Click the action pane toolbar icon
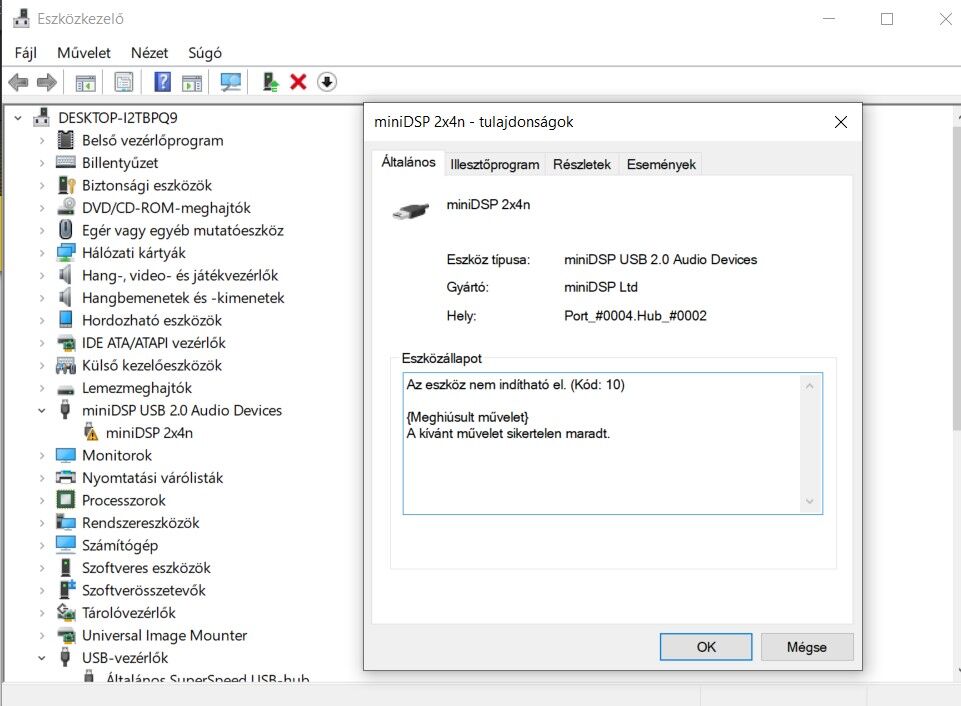The image size is (961, 706). pyautogui.click(x=192, y=82)
